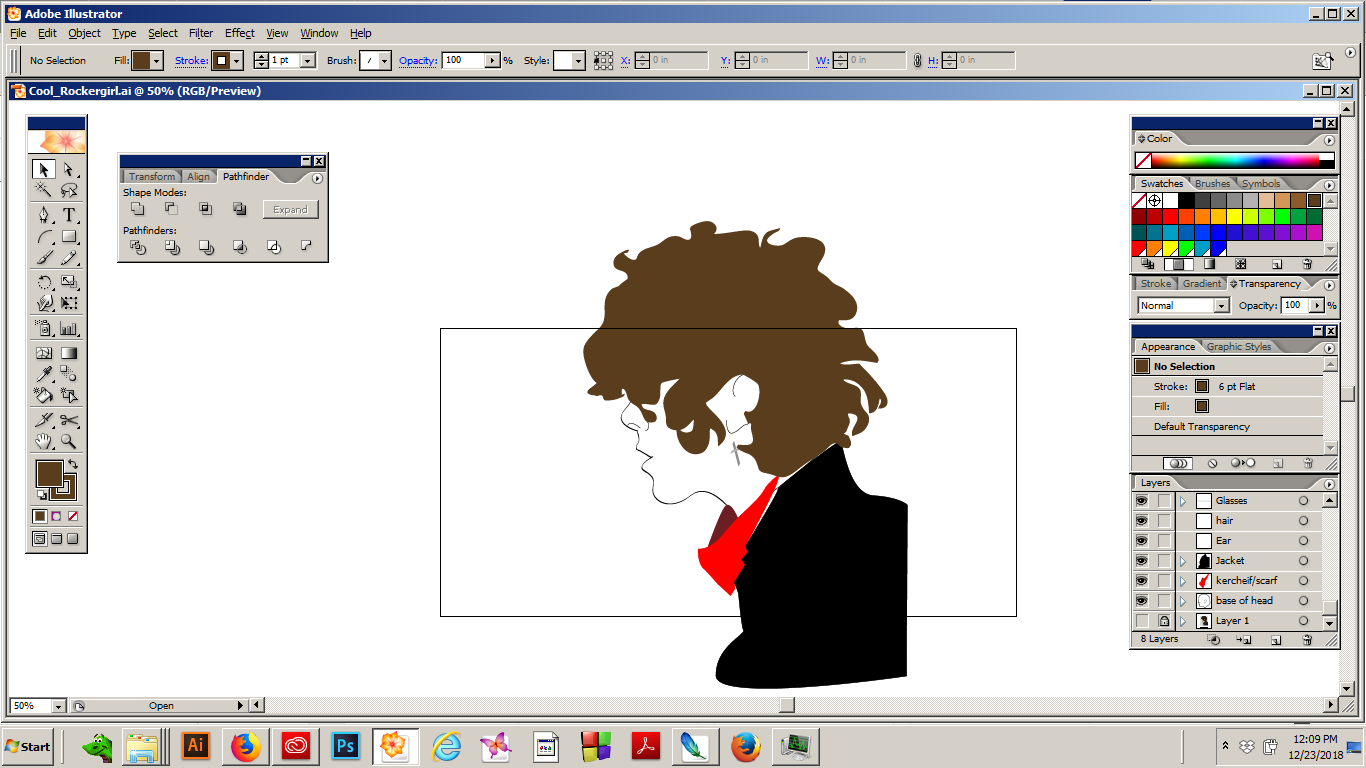Select the Gradient tool in toolbox
The width and height of the screenshot is (1366, 768).
[x=69, y=353]
